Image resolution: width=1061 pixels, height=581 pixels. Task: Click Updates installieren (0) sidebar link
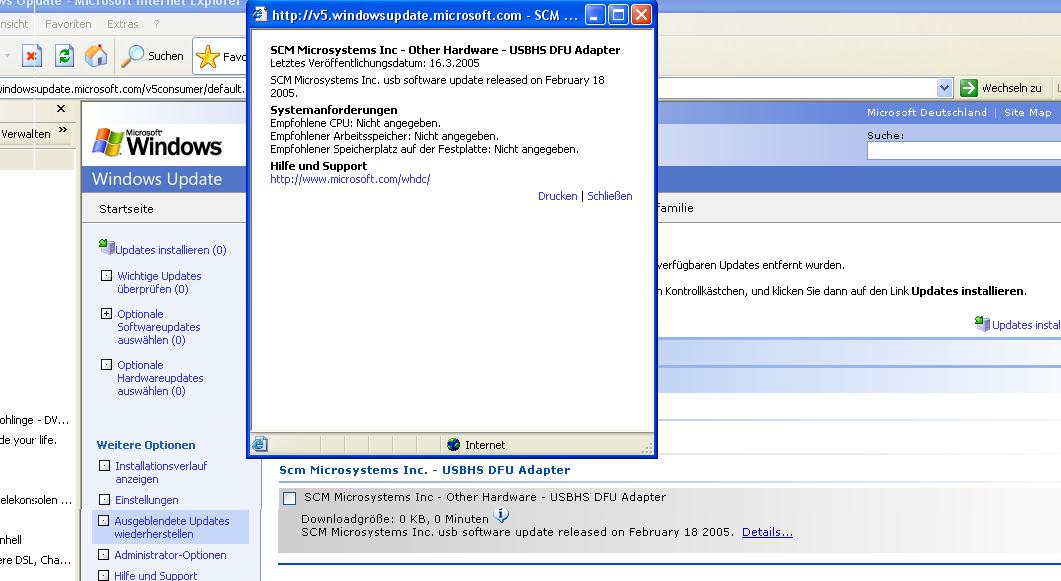coord(171,250)
